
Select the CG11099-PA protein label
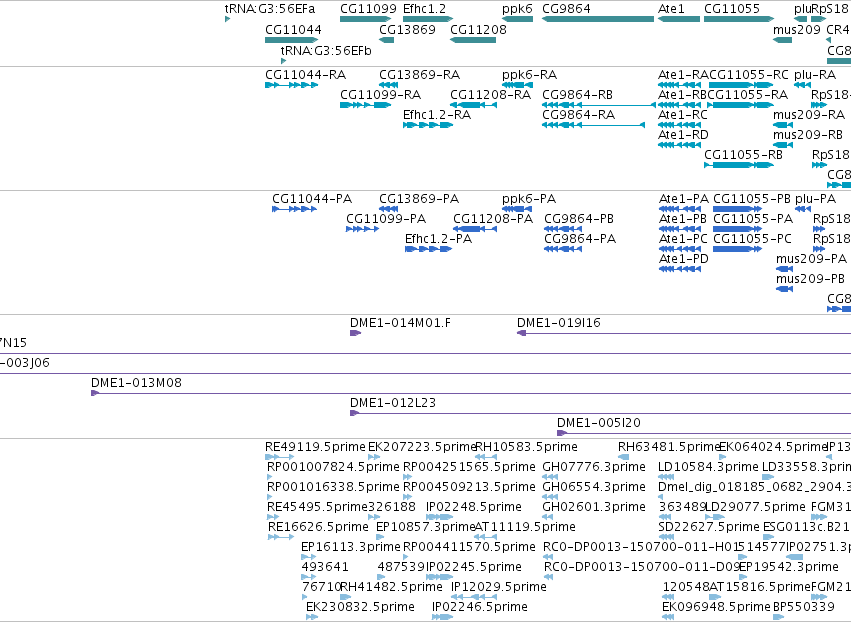point(386,219)
